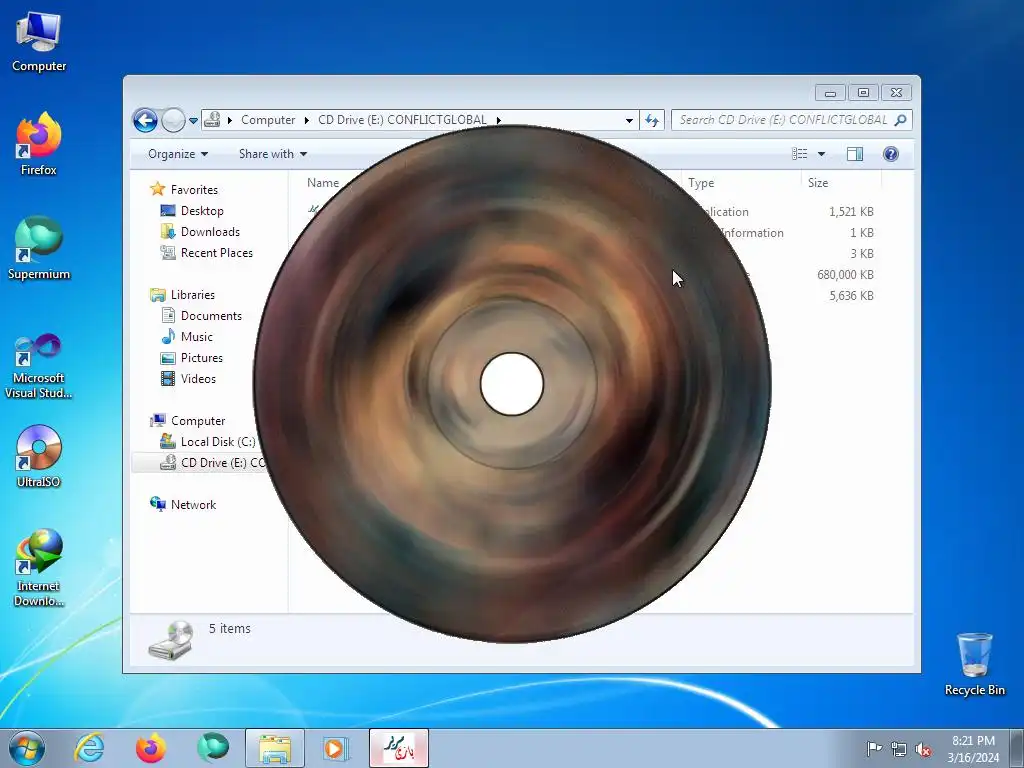The width and height of the screenshot is (1024, 768).
Task: Expand arrow between Computer and CD Drive breadcrumb
Action: [x=306, y=120]
